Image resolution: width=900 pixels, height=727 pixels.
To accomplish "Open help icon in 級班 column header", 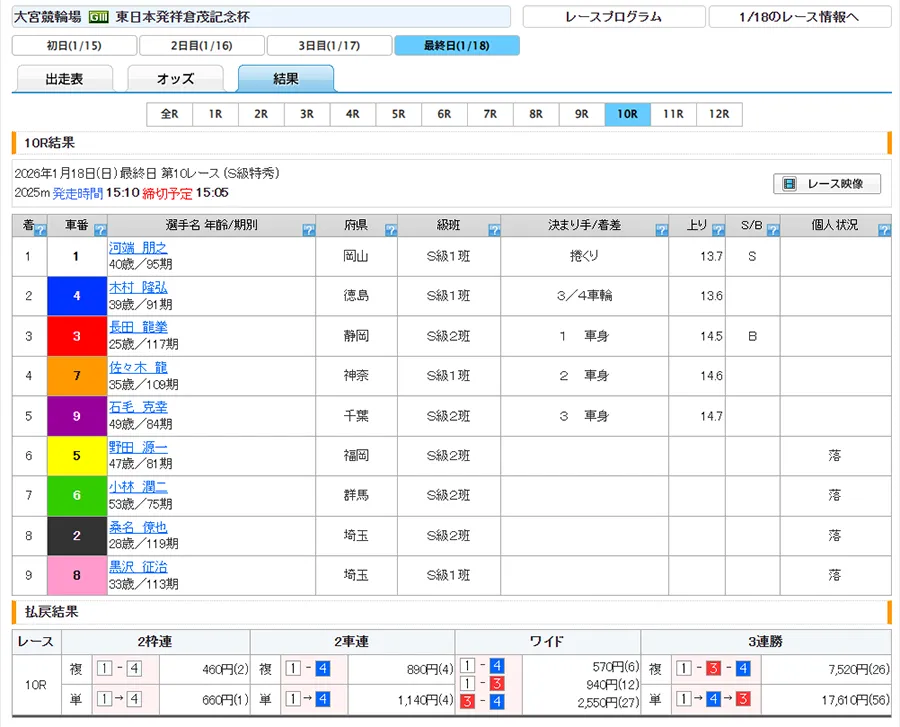I will pos(494,231).
